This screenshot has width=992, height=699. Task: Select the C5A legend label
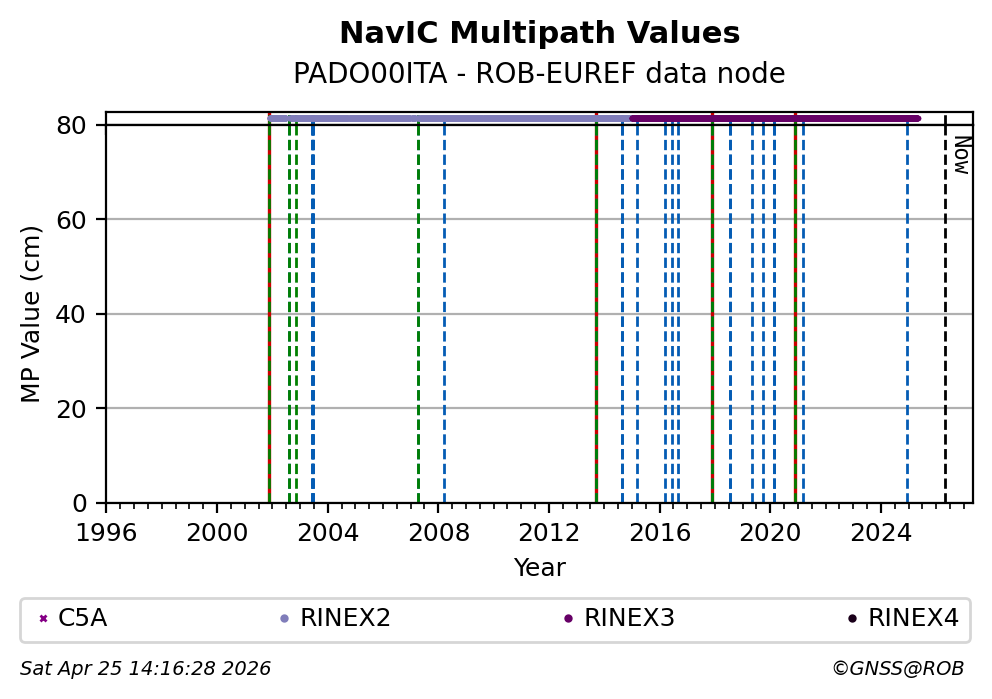(x=82, y=619)
